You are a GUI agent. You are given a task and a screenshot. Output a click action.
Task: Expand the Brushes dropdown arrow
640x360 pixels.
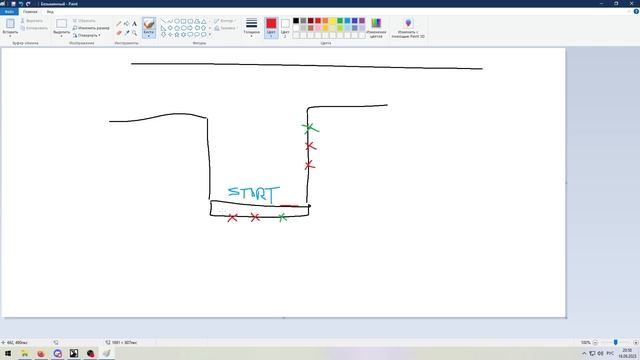(x=149, y=36)
